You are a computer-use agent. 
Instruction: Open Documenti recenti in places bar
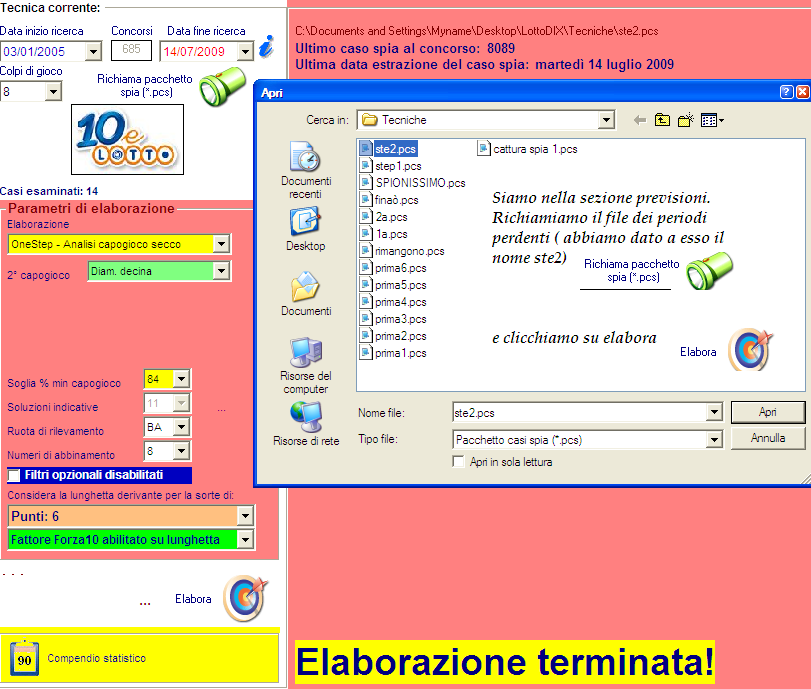[x=306, y=170]
